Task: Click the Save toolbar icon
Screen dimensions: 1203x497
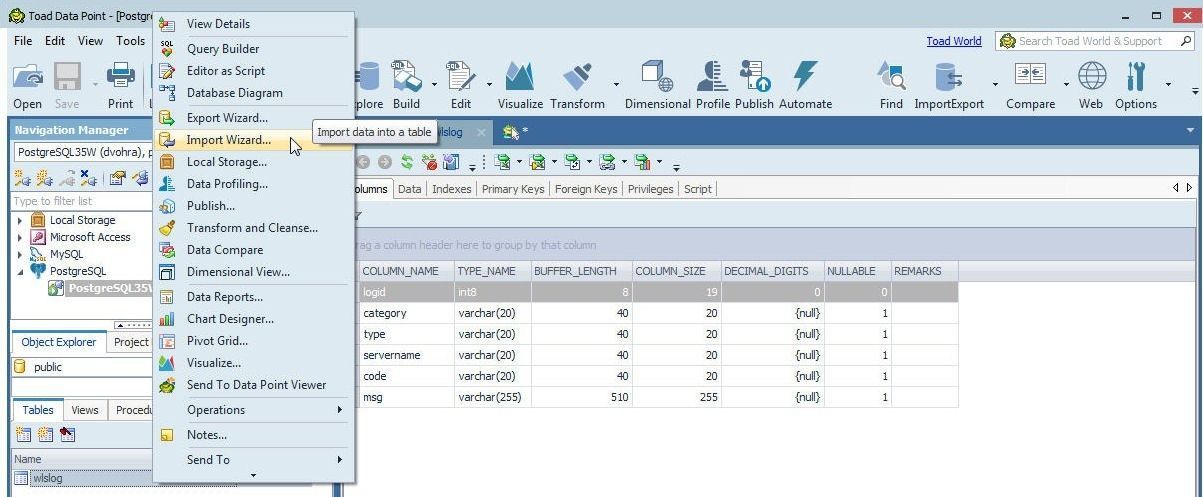Action: (67, 85)
